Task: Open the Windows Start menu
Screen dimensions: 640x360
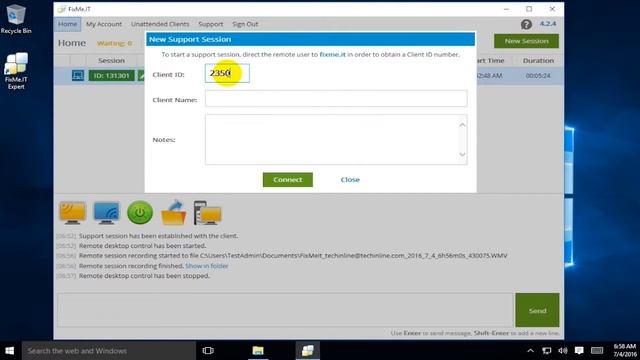Action: [9, 351]
